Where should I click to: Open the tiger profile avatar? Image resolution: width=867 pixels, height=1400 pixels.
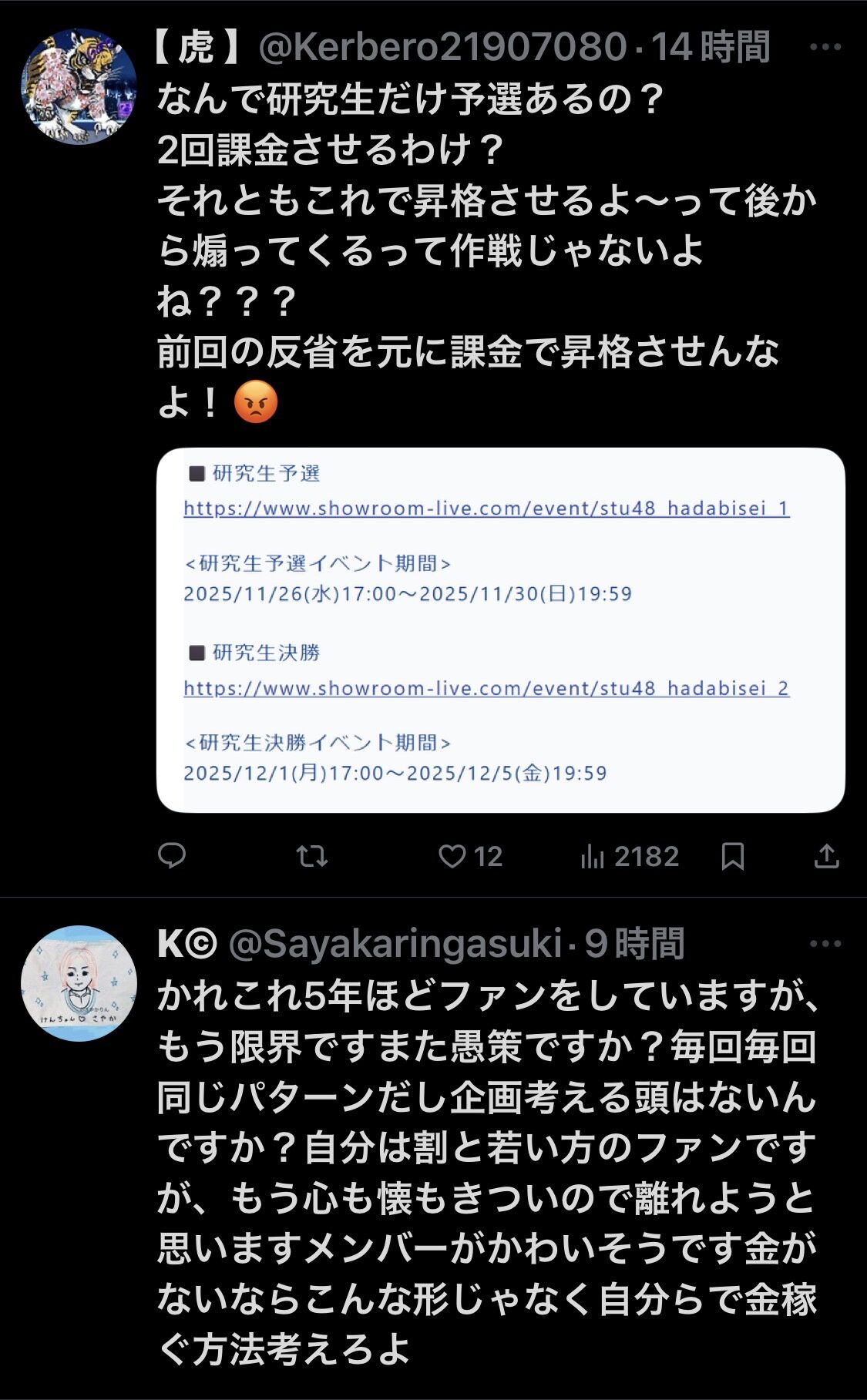(79, 86)
